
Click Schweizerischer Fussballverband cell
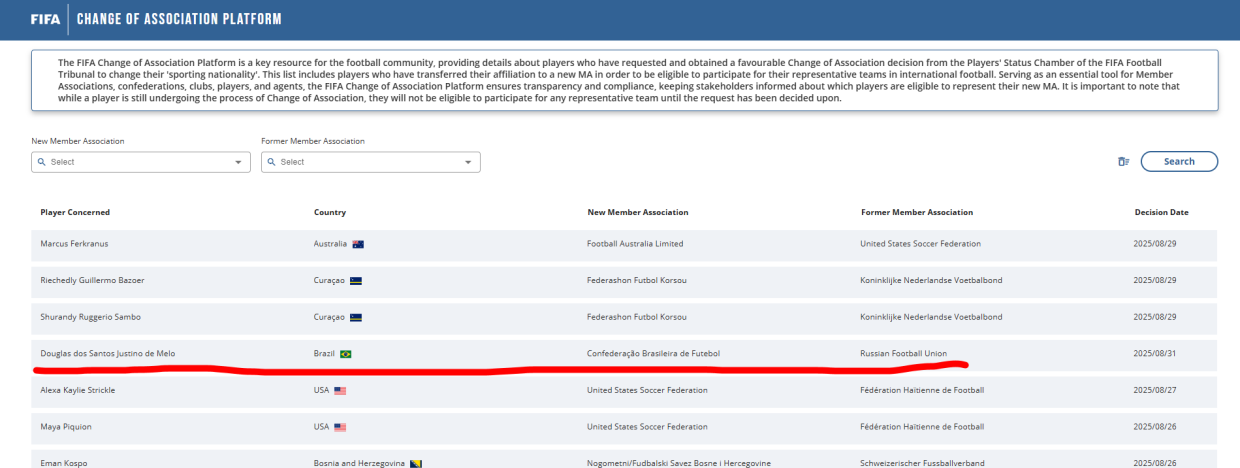tap(922, 464)
